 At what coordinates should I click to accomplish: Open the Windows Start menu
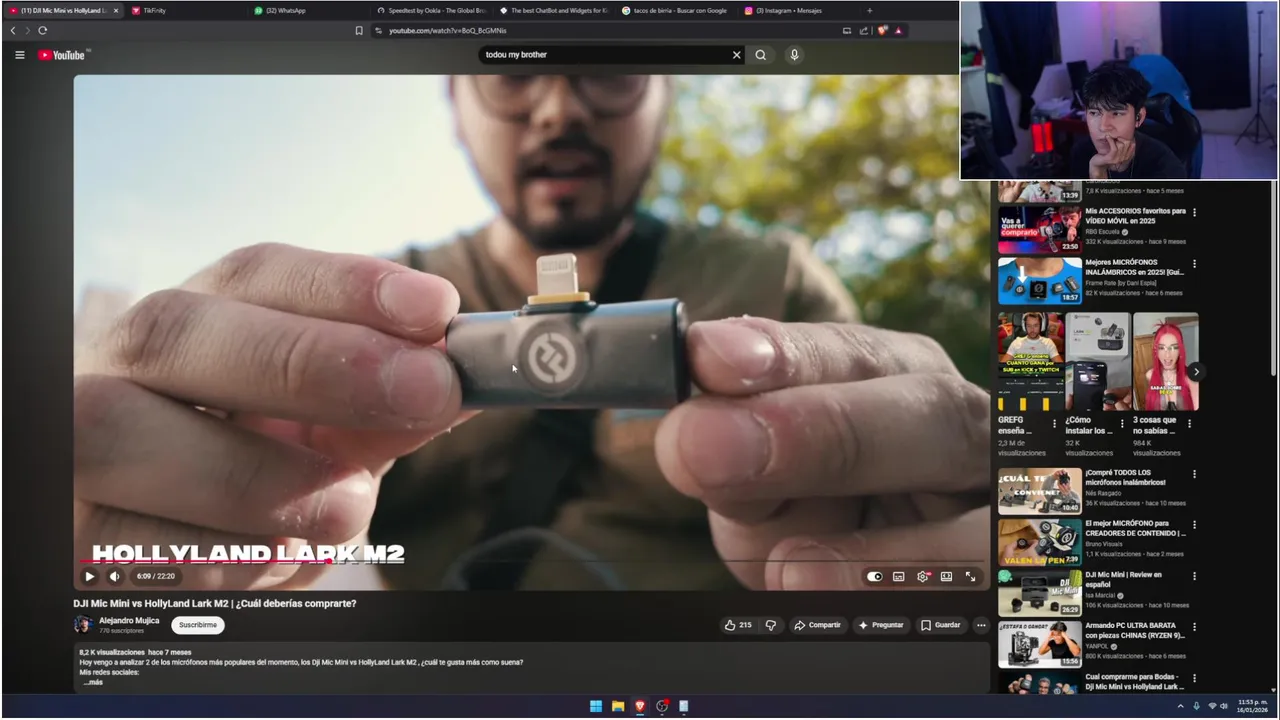pyautogui.click(x=596, y=706)
